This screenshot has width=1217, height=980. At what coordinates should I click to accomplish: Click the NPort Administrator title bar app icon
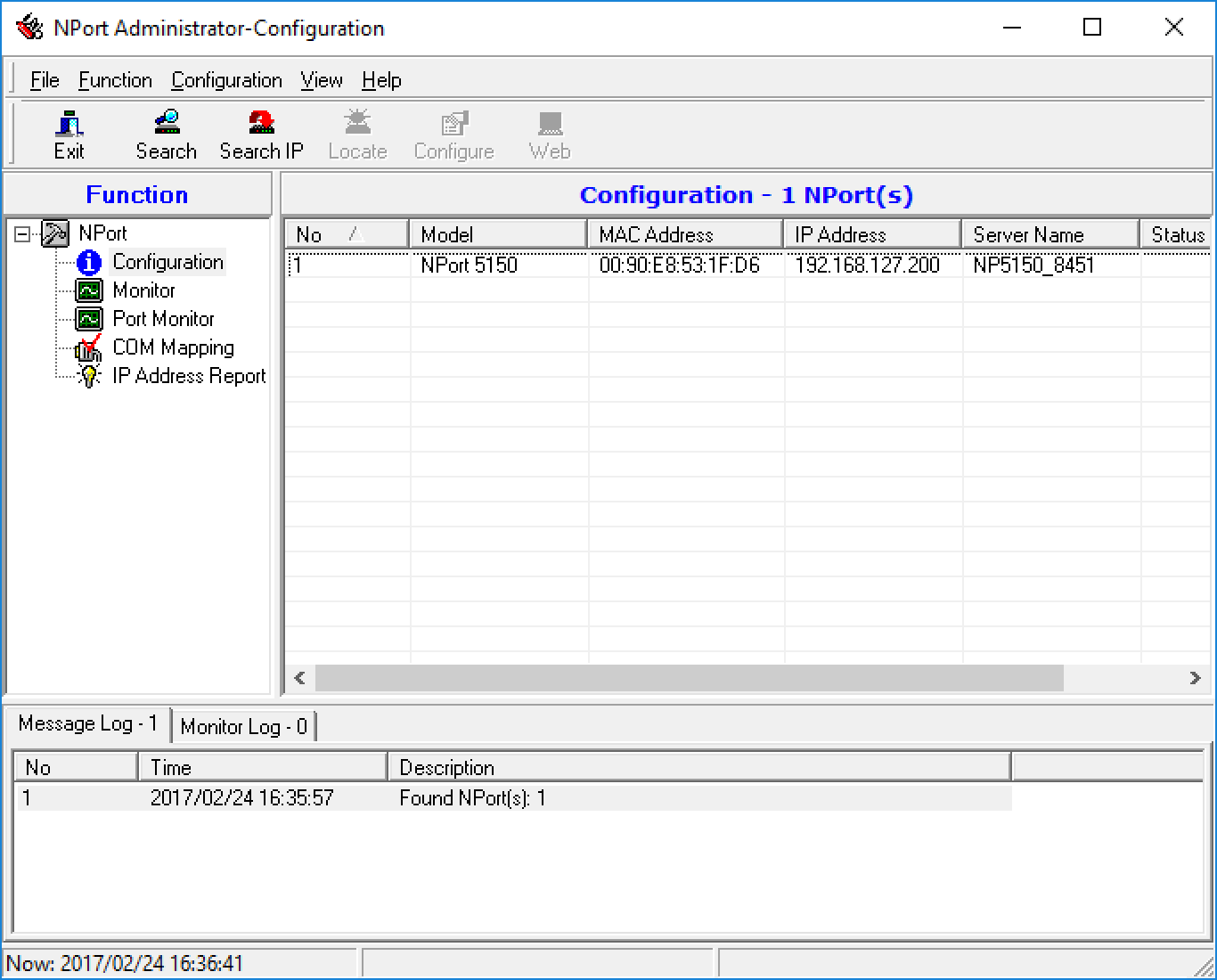point(29,28)
